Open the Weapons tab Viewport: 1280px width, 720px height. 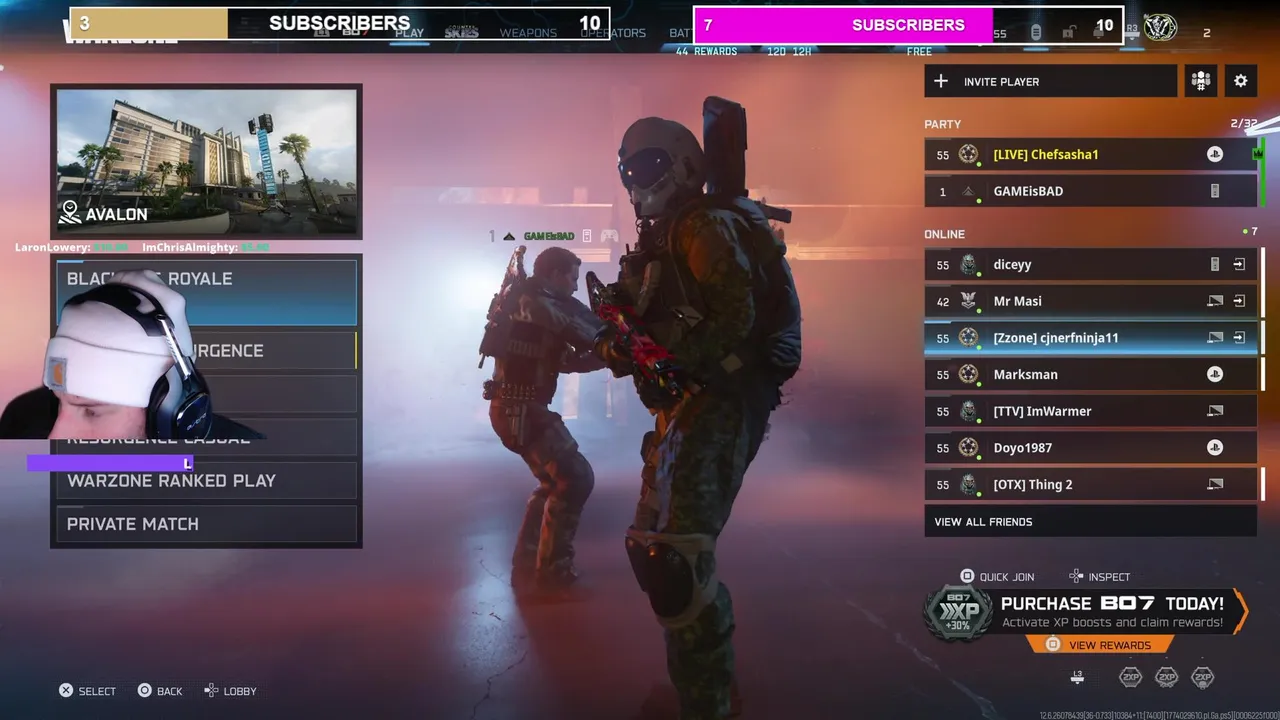[528, 33]
